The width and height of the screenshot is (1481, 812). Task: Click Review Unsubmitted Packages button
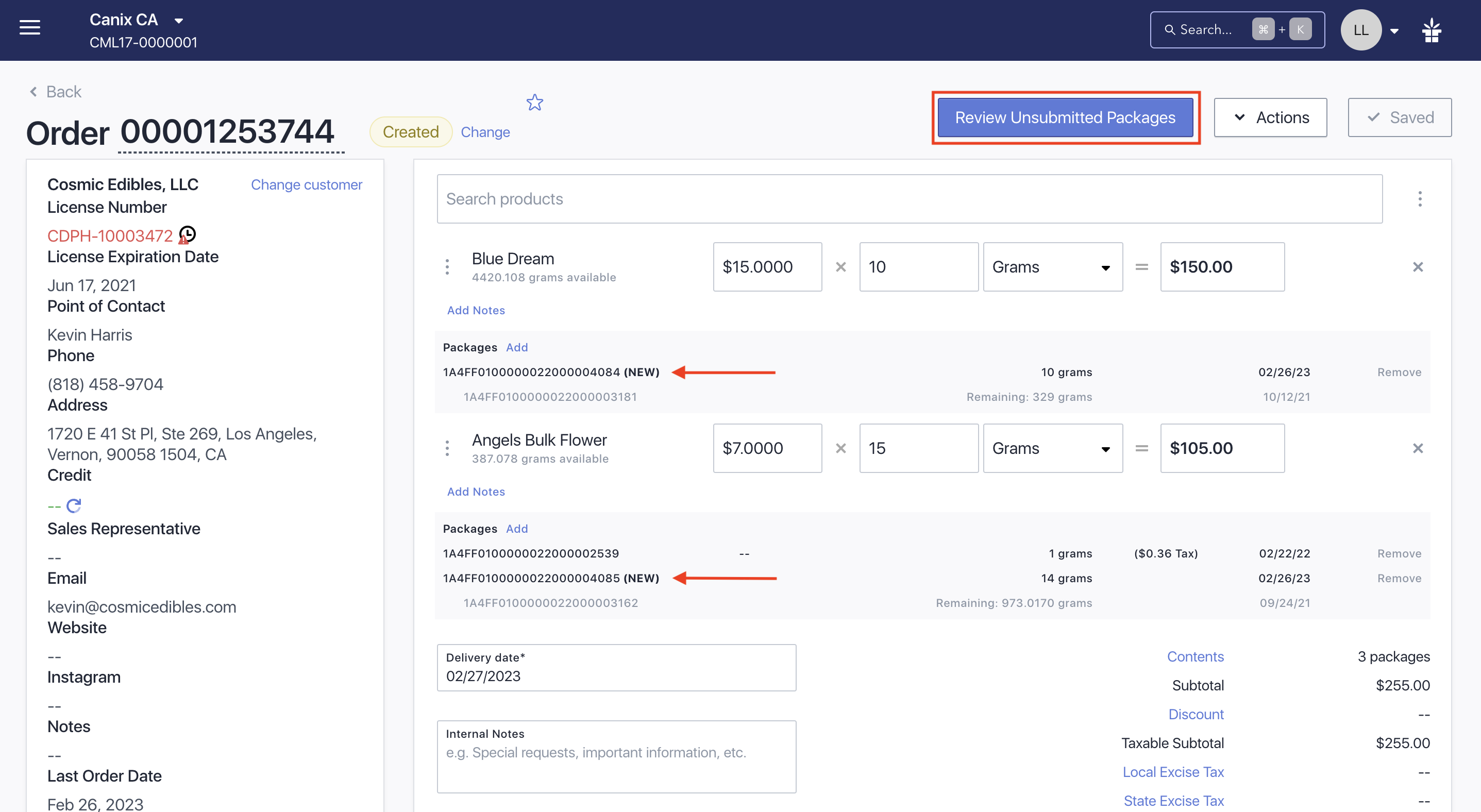(x=1065, y=117)
